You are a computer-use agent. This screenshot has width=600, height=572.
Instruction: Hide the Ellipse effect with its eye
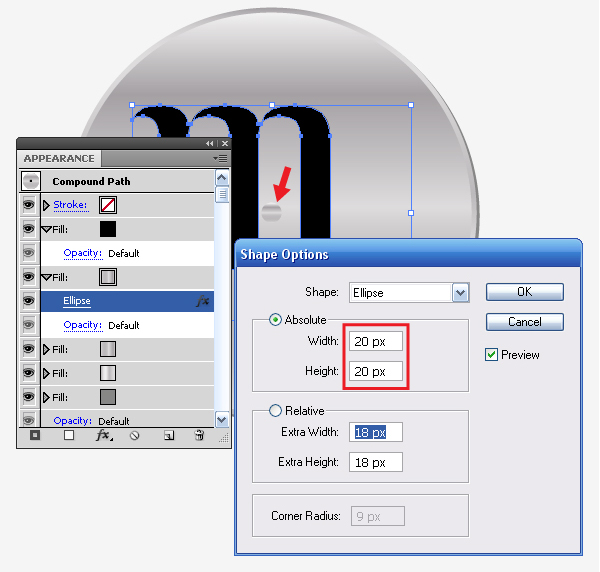[29, 301]
